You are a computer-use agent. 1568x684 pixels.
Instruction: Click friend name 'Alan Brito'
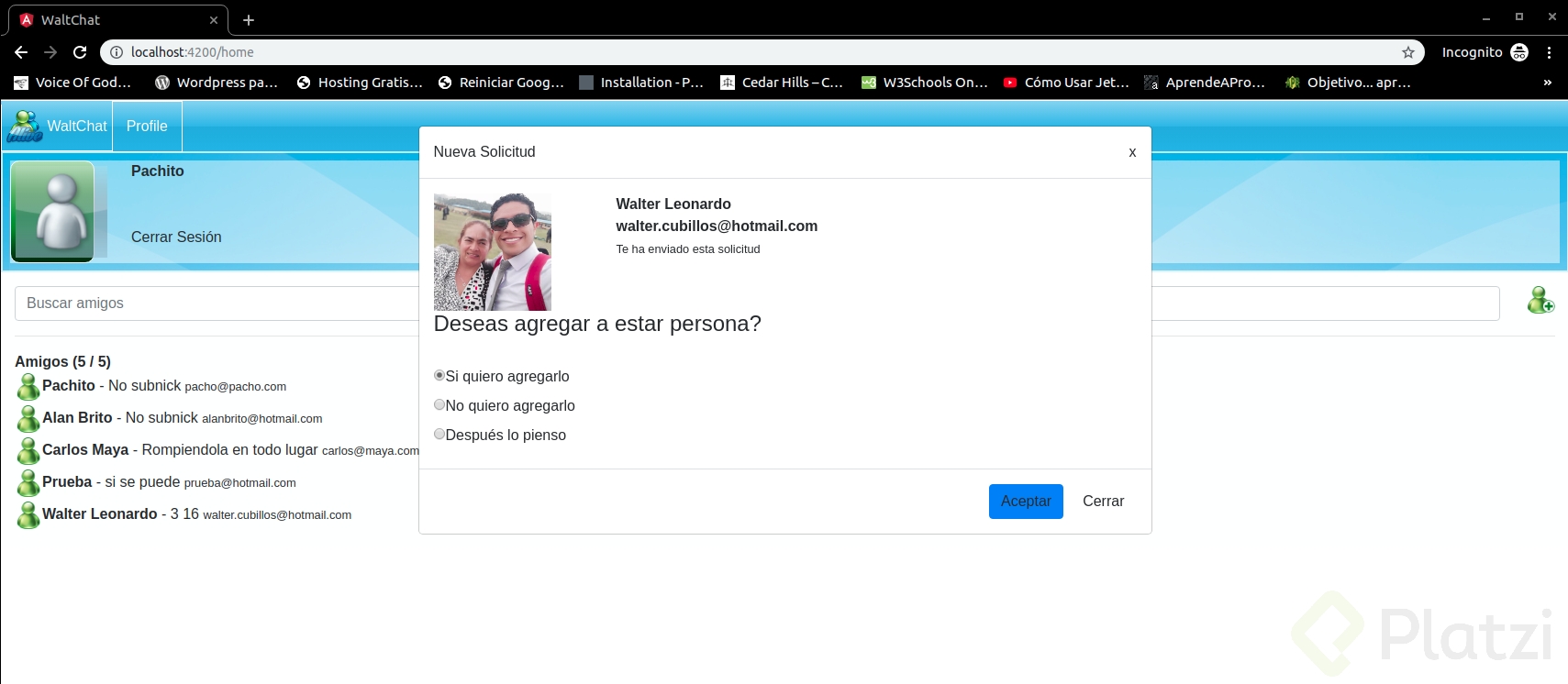coord(77,417)
